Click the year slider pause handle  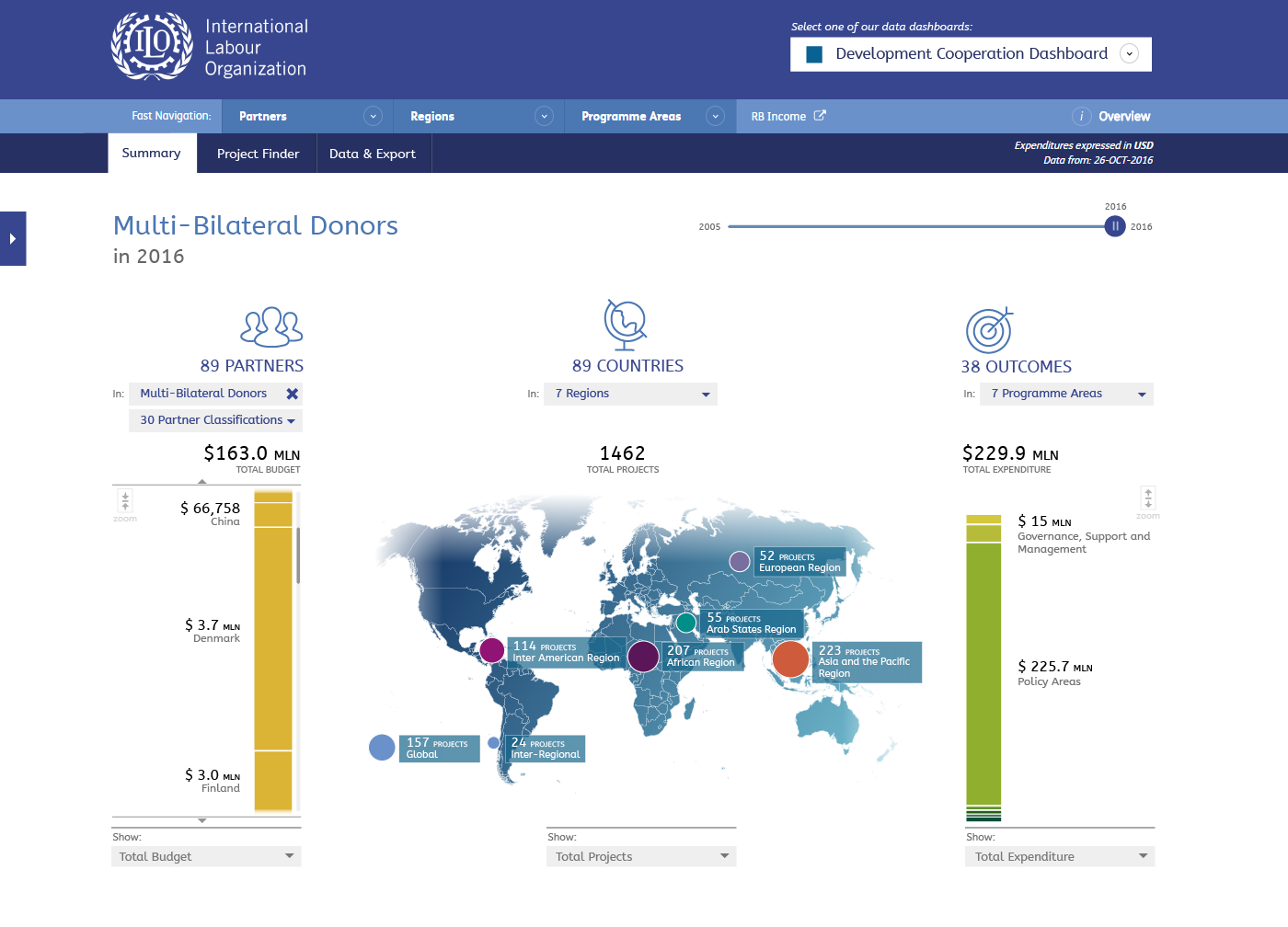pyautogui.click(x=1115, y=226)
